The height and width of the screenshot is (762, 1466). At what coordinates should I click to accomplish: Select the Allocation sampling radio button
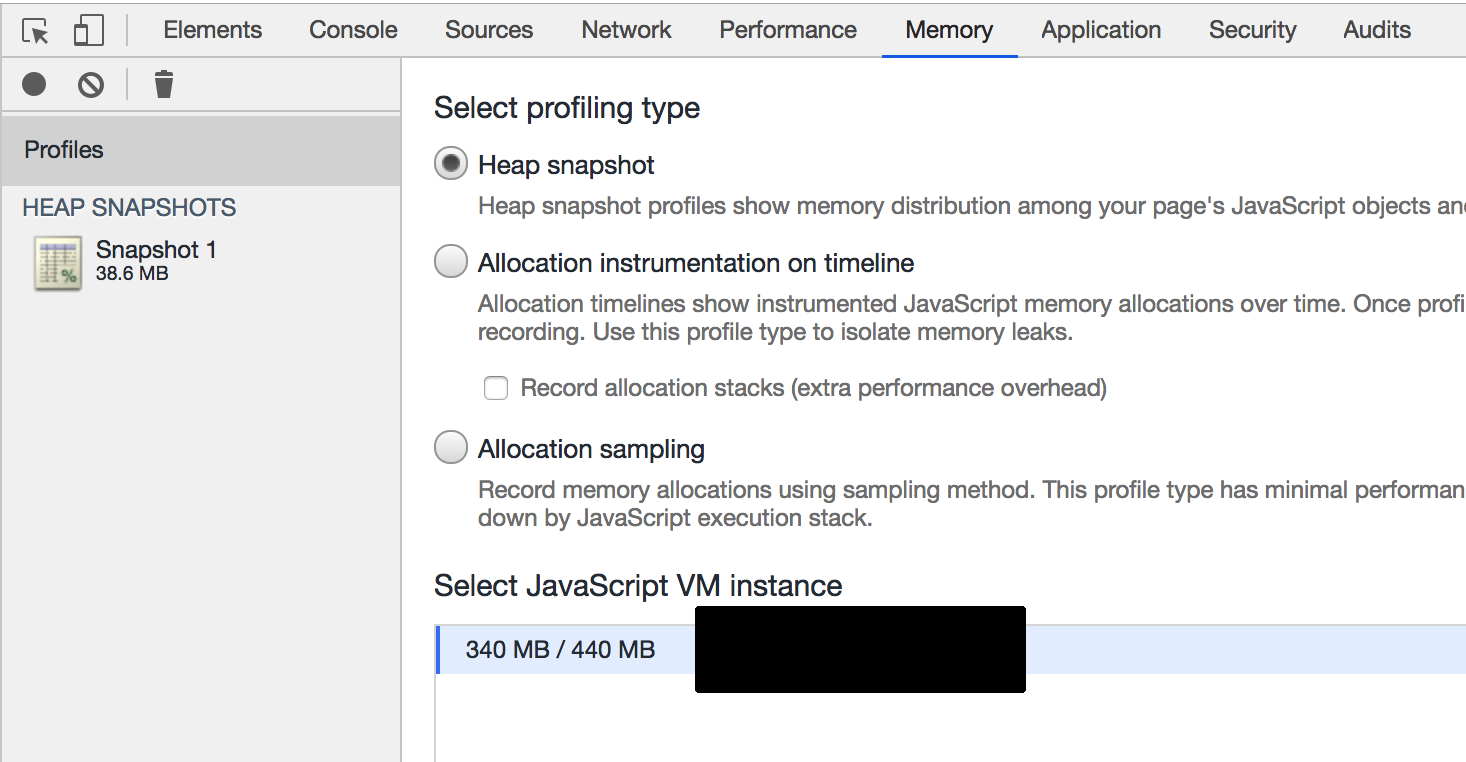451,448
